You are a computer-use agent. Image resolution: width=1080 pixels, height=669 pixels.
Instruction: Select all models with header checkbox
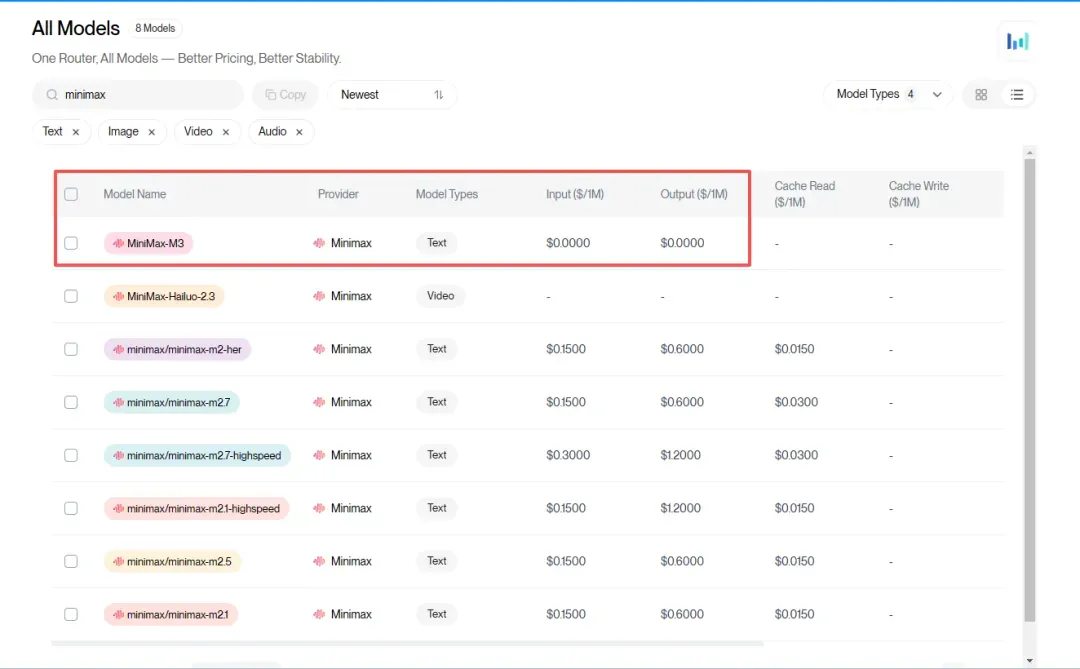71,194
